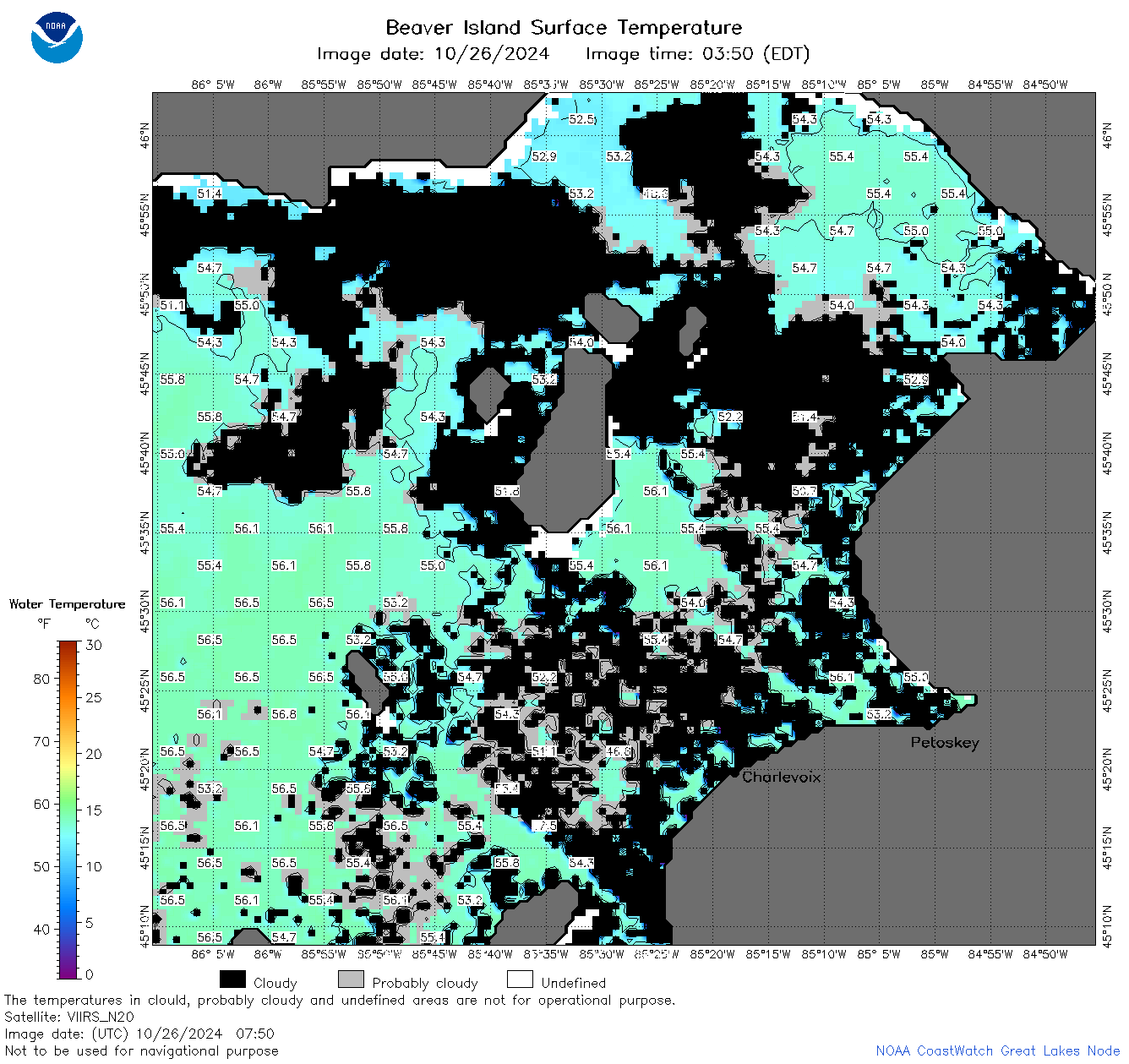Click the 50.7 temperature reading
Viewport: 1129px width, 1064px height.
pos(804,491)
